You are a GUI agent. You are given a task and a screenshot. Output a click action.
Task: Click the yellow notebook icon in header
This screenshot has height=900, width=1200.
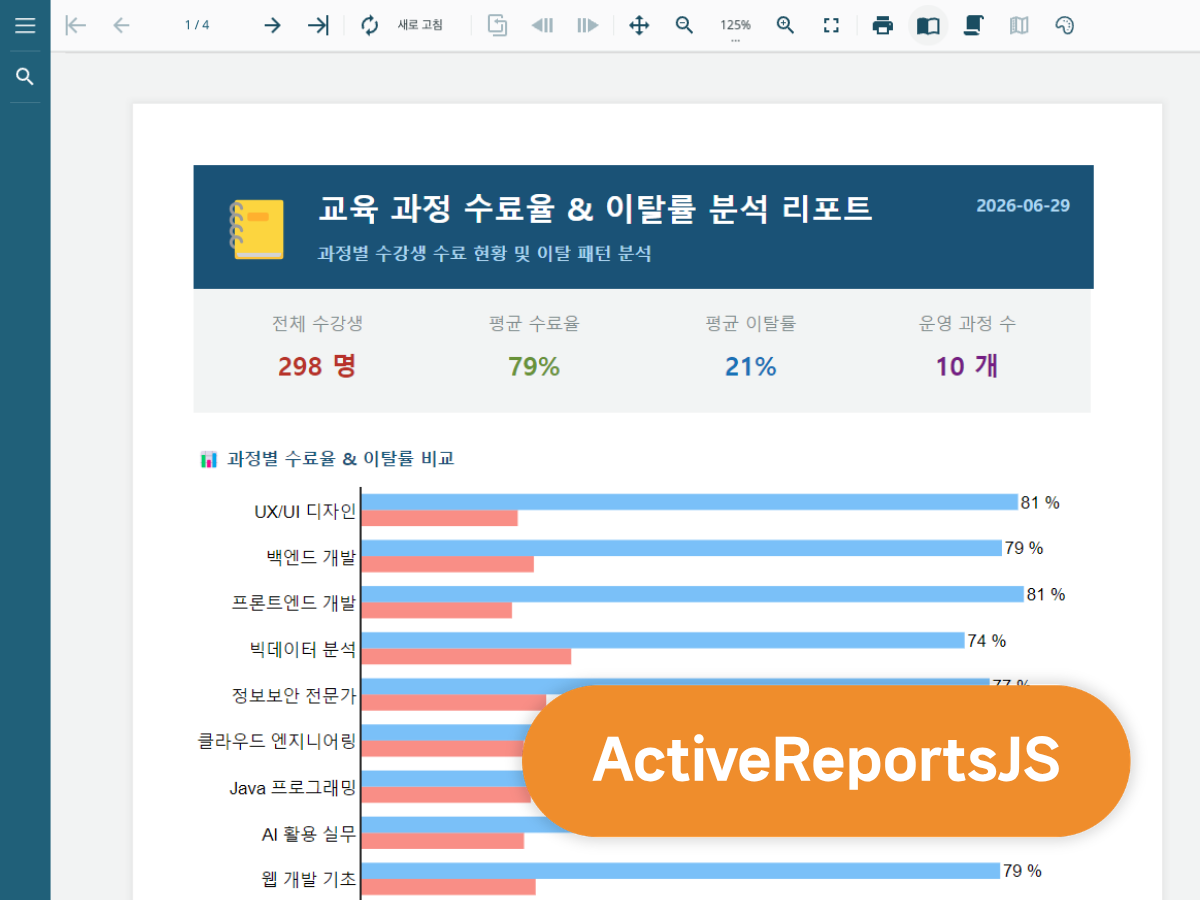257,229
